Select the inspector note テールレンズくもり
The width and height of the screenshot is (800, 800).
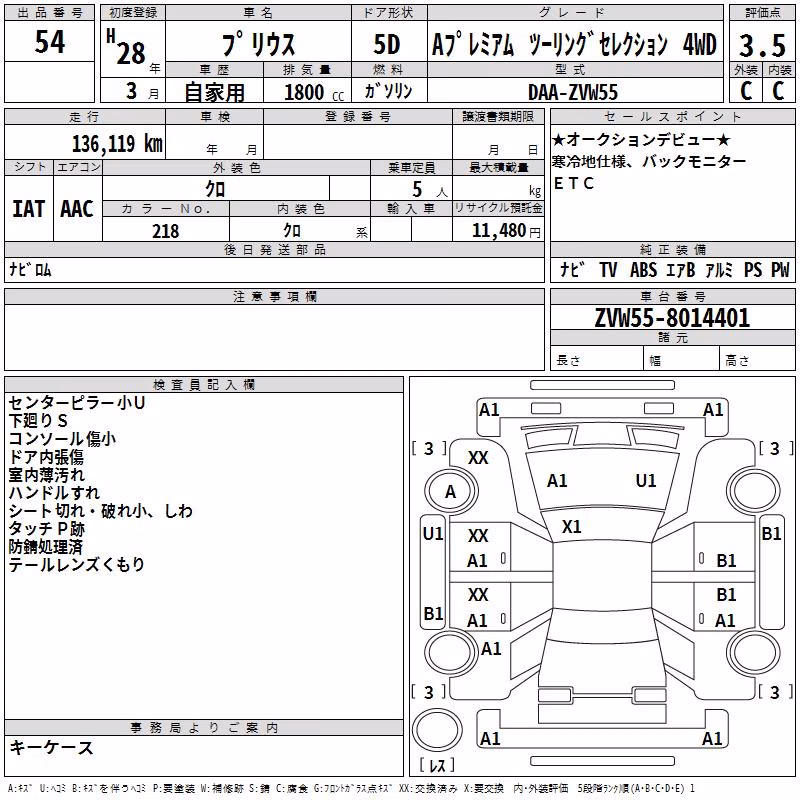[77, 564]
